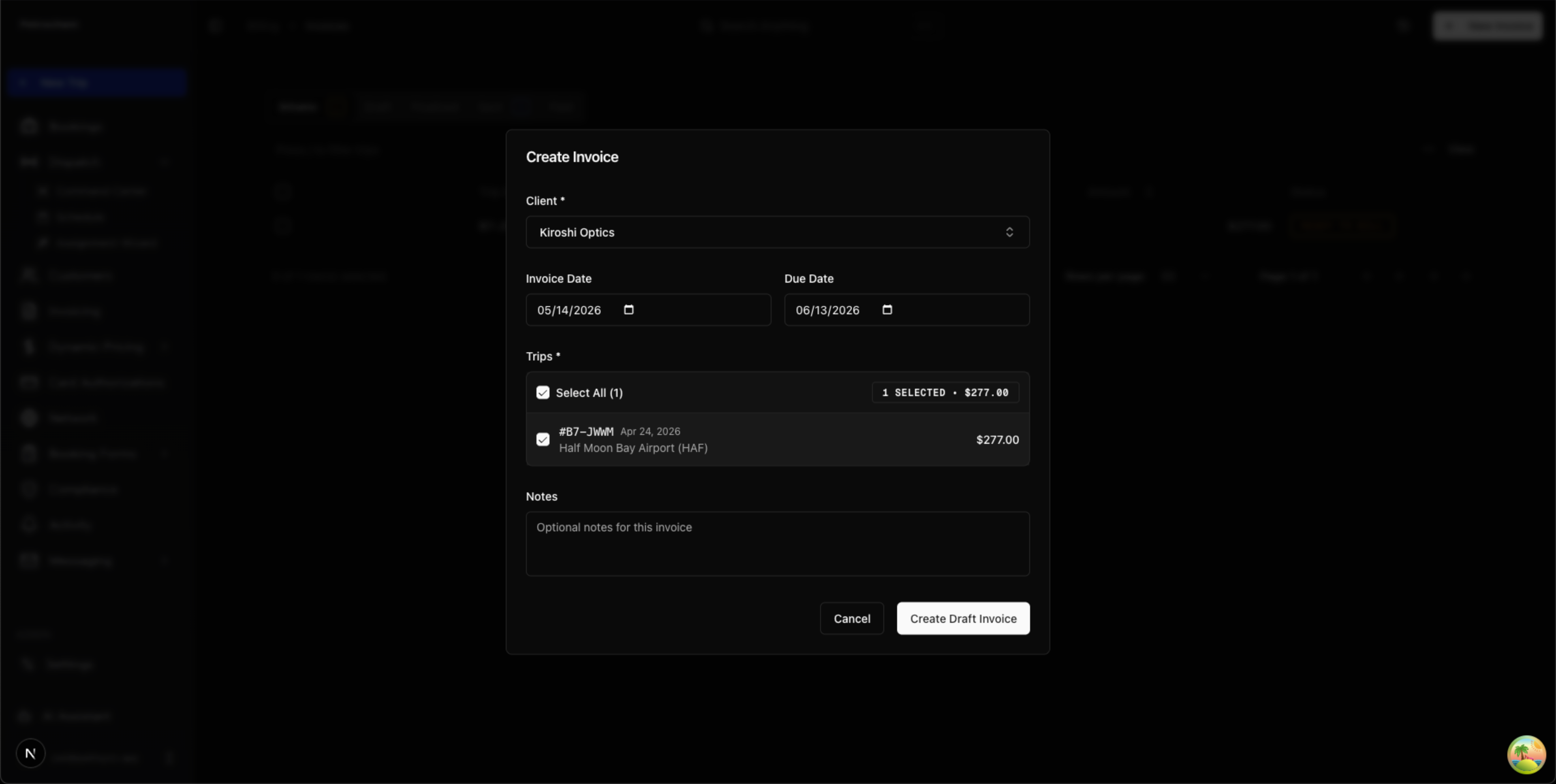This screenshot has height=784, width=1556.
Task: Click trip code '#B7-JWWM'
Action: (x=586, y=432)
